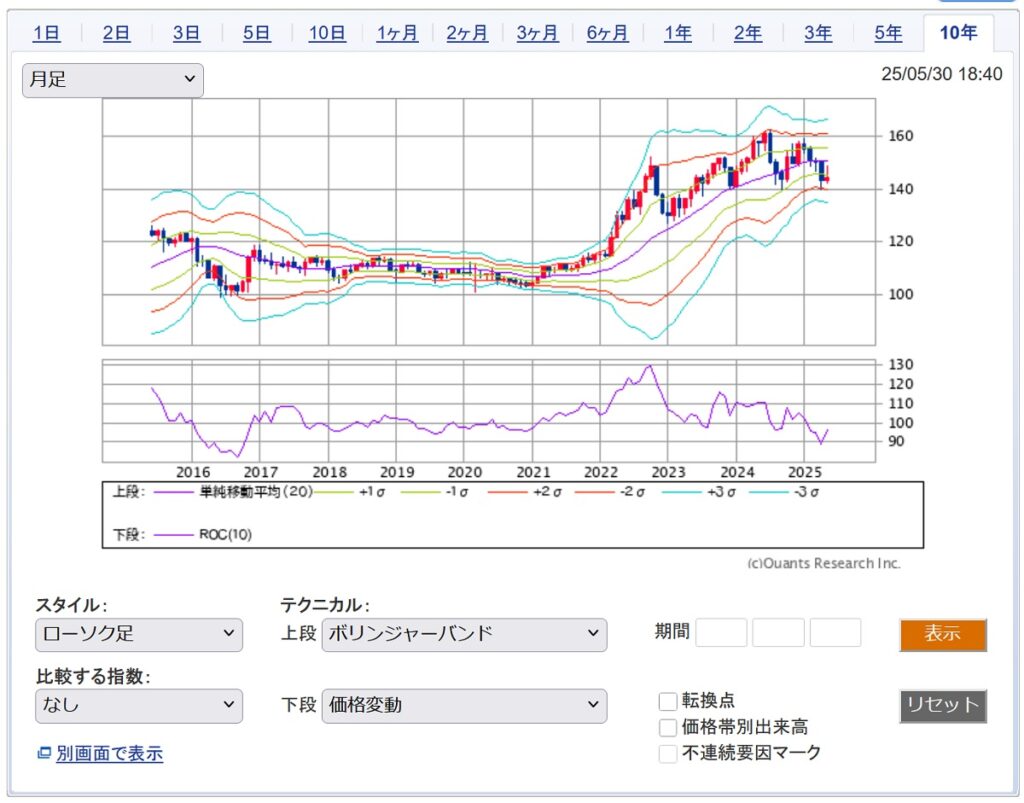Image resolution: width=1024 pixels, height=803 pixels.
Task: Expand the ボリンジャーバンド upper technical dropdown
Action: click(464, 634)
